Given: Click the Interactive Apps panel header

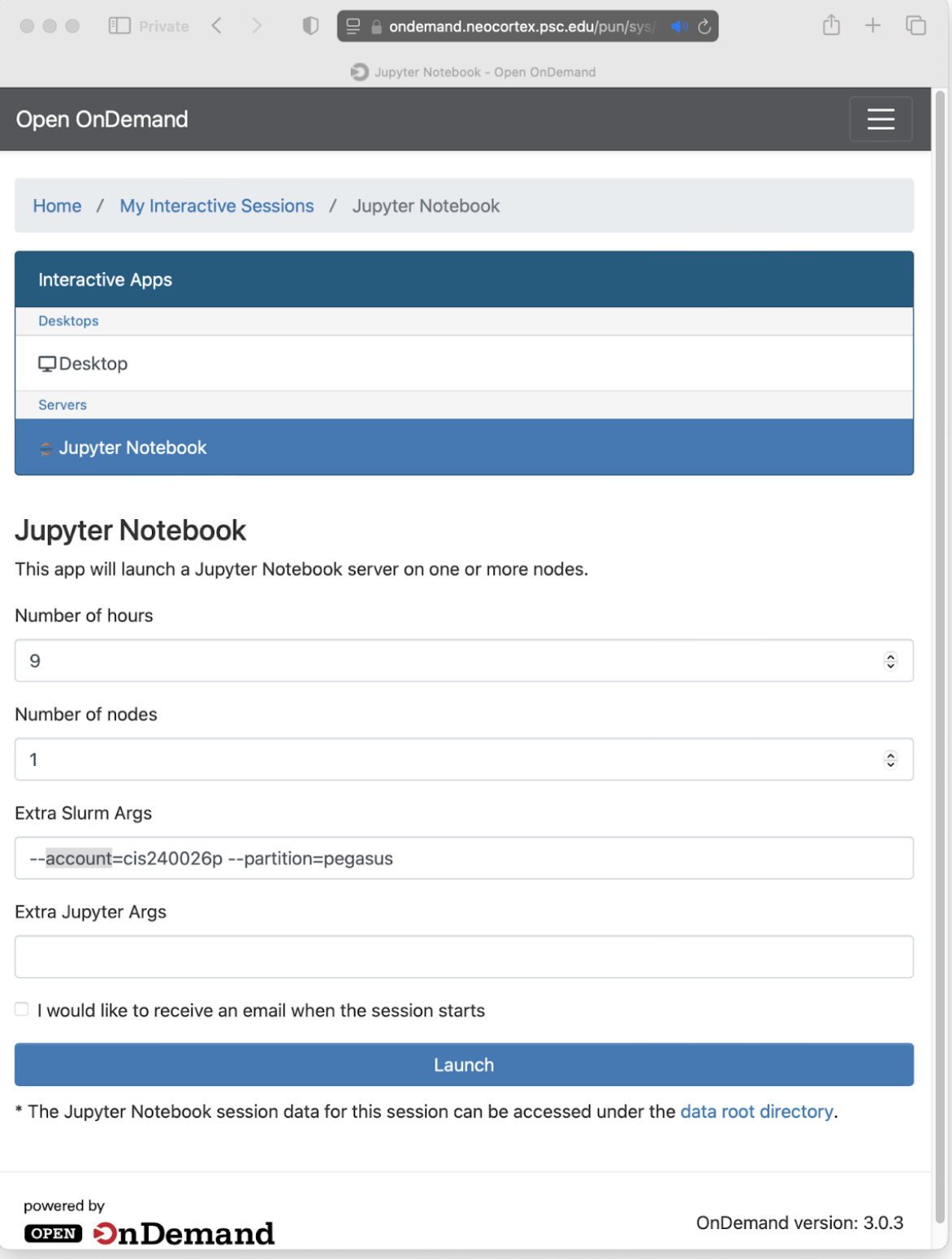Looking at the screenshot, I should point(464,279).
